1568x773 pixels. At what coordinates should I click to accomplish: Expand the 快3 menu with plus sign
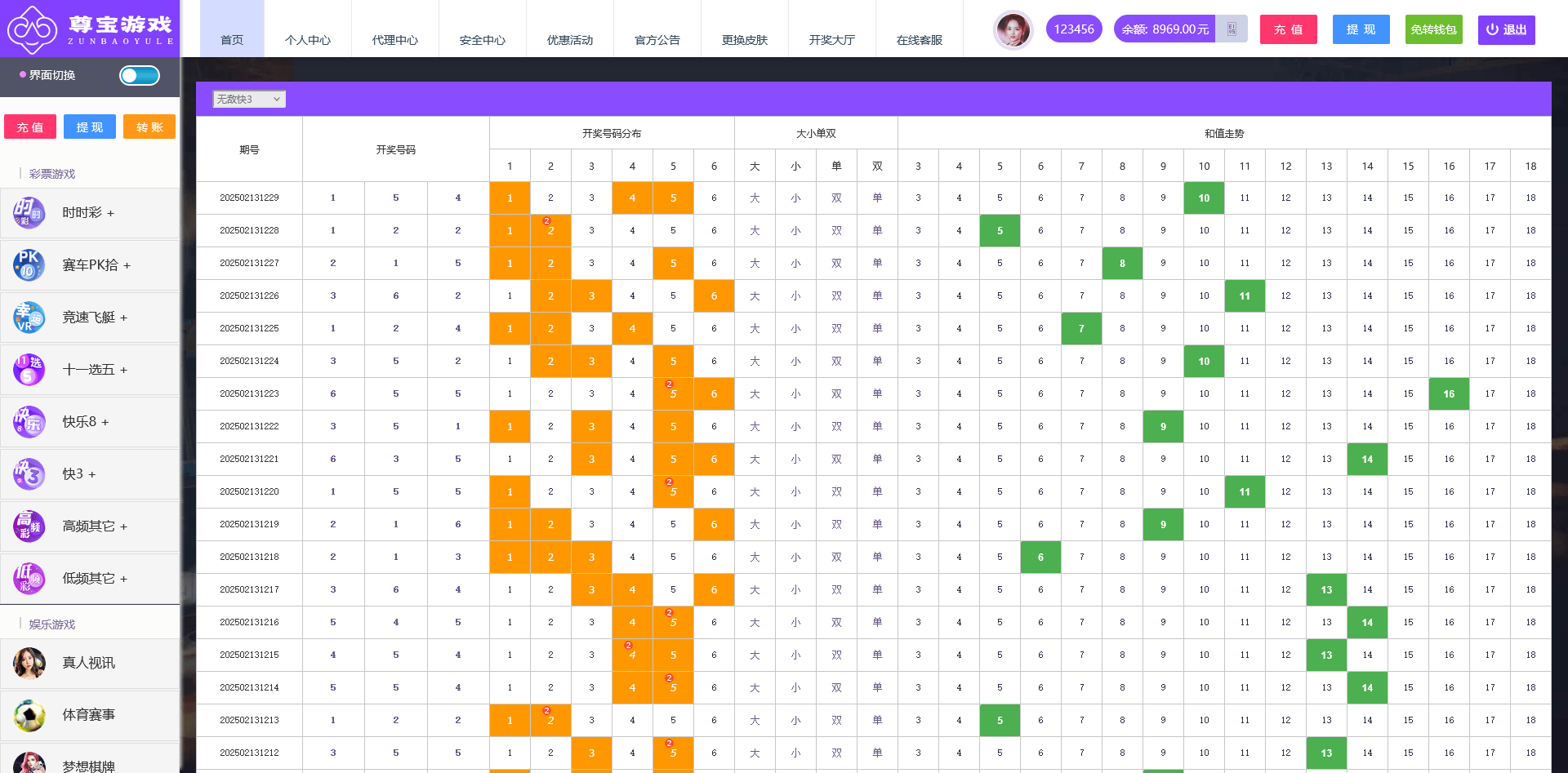coord(92,474)
